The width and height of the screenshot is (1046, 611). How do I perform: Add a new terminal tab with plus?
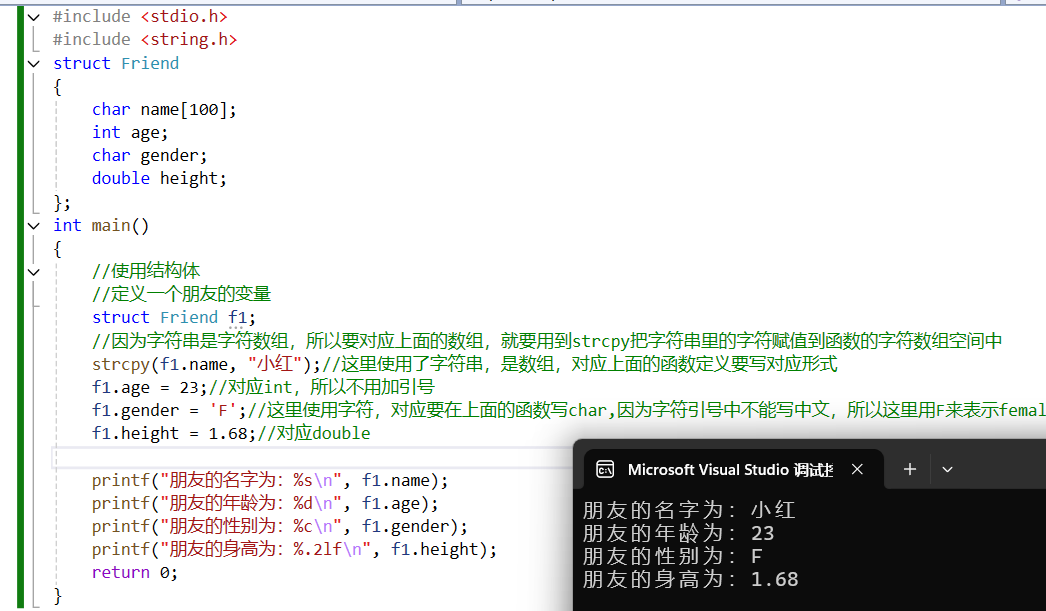pyautogui.click(x=910, y=470)
